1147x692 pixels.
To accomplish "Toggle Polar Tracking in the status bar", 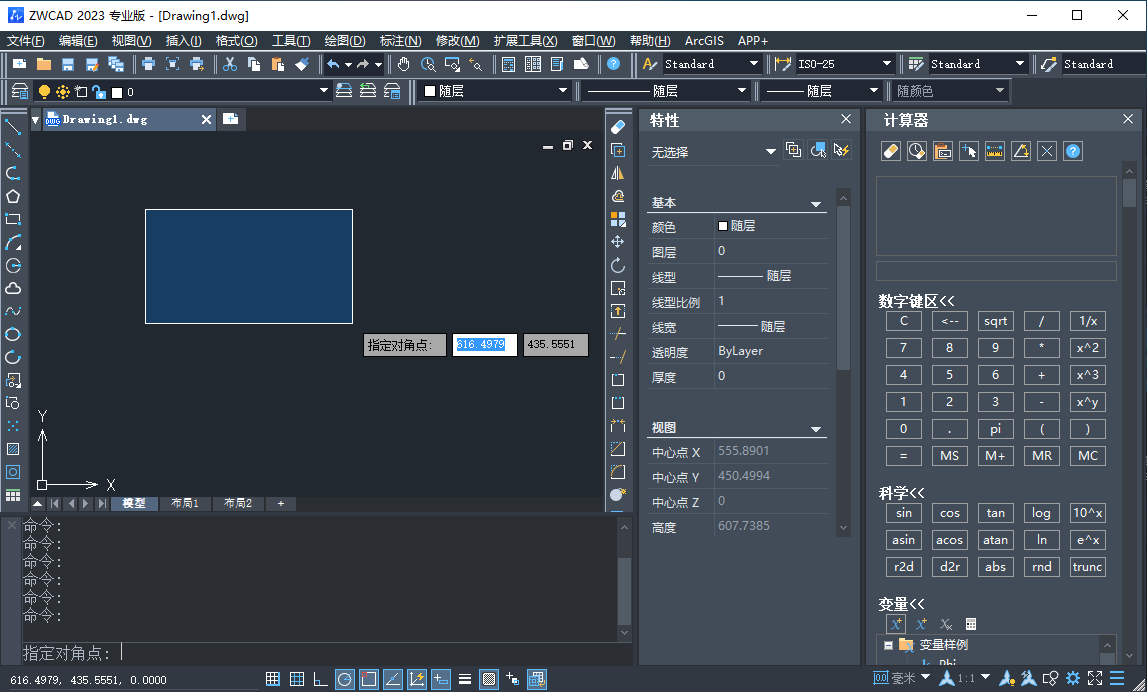I will (x=345, y=679).
